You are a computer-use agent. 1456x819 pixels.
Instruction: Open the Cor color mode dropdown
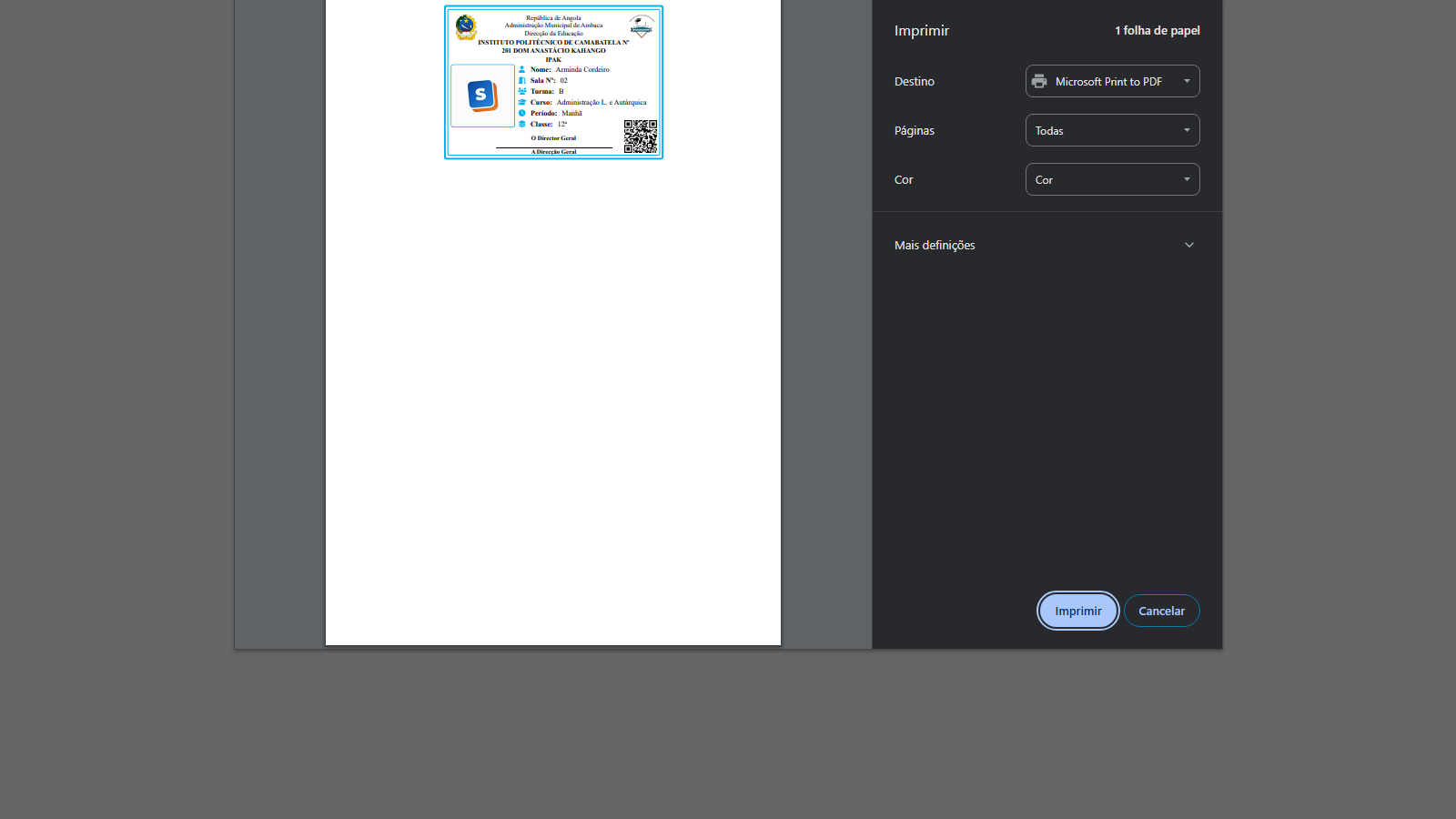pyautogui.click(x=1112, y=179)
